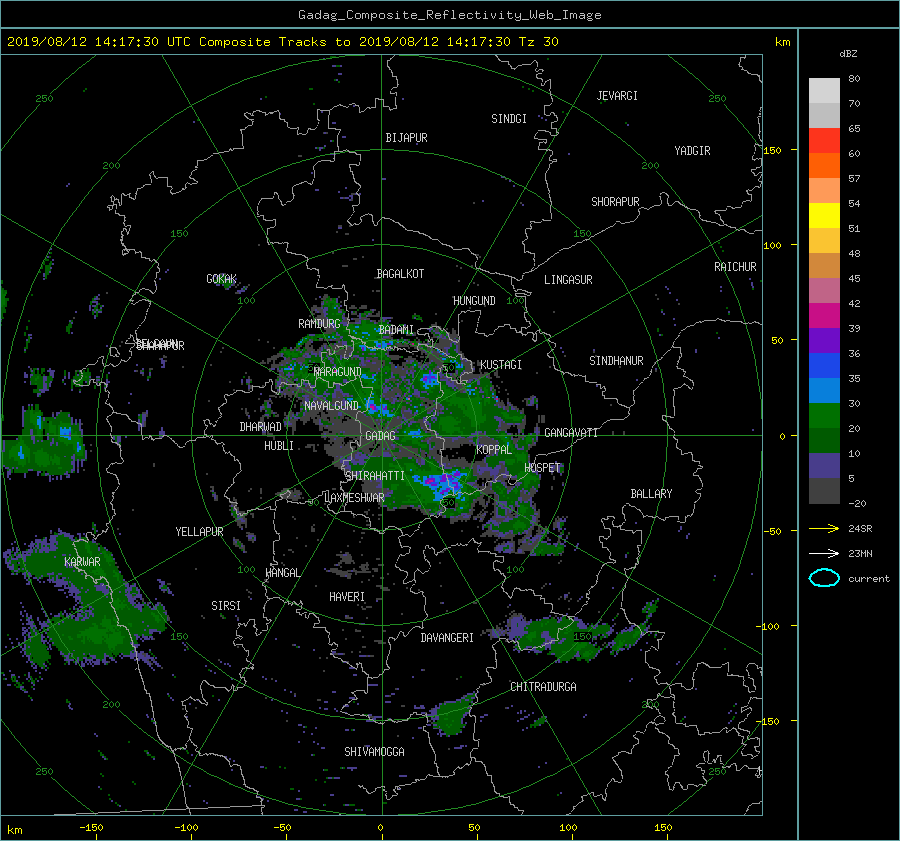Viewport: 900px width, 841px height.
Task: Click the LAXMESHWAR city label
Action: 354,498
